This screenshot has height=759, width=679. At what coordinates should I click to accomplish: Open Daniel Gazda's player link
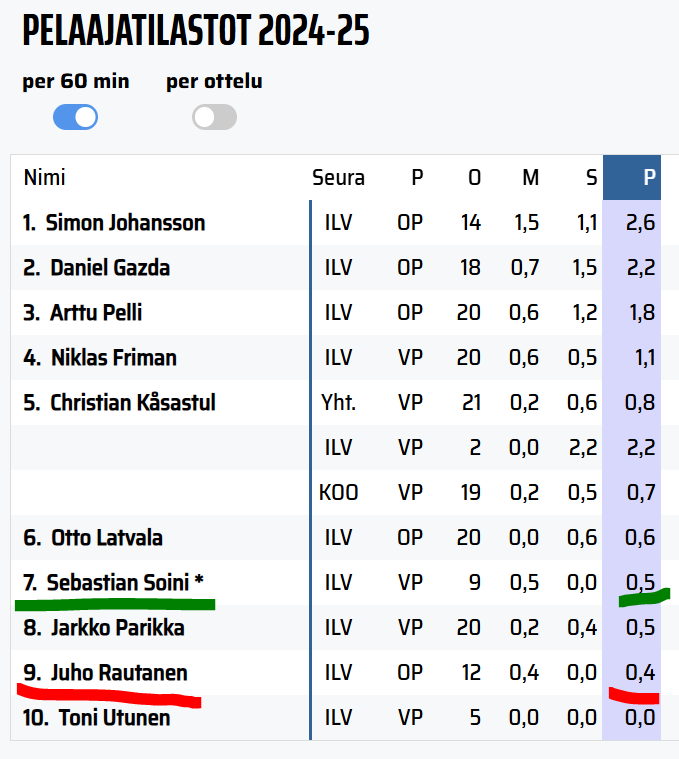pos(110,268)
